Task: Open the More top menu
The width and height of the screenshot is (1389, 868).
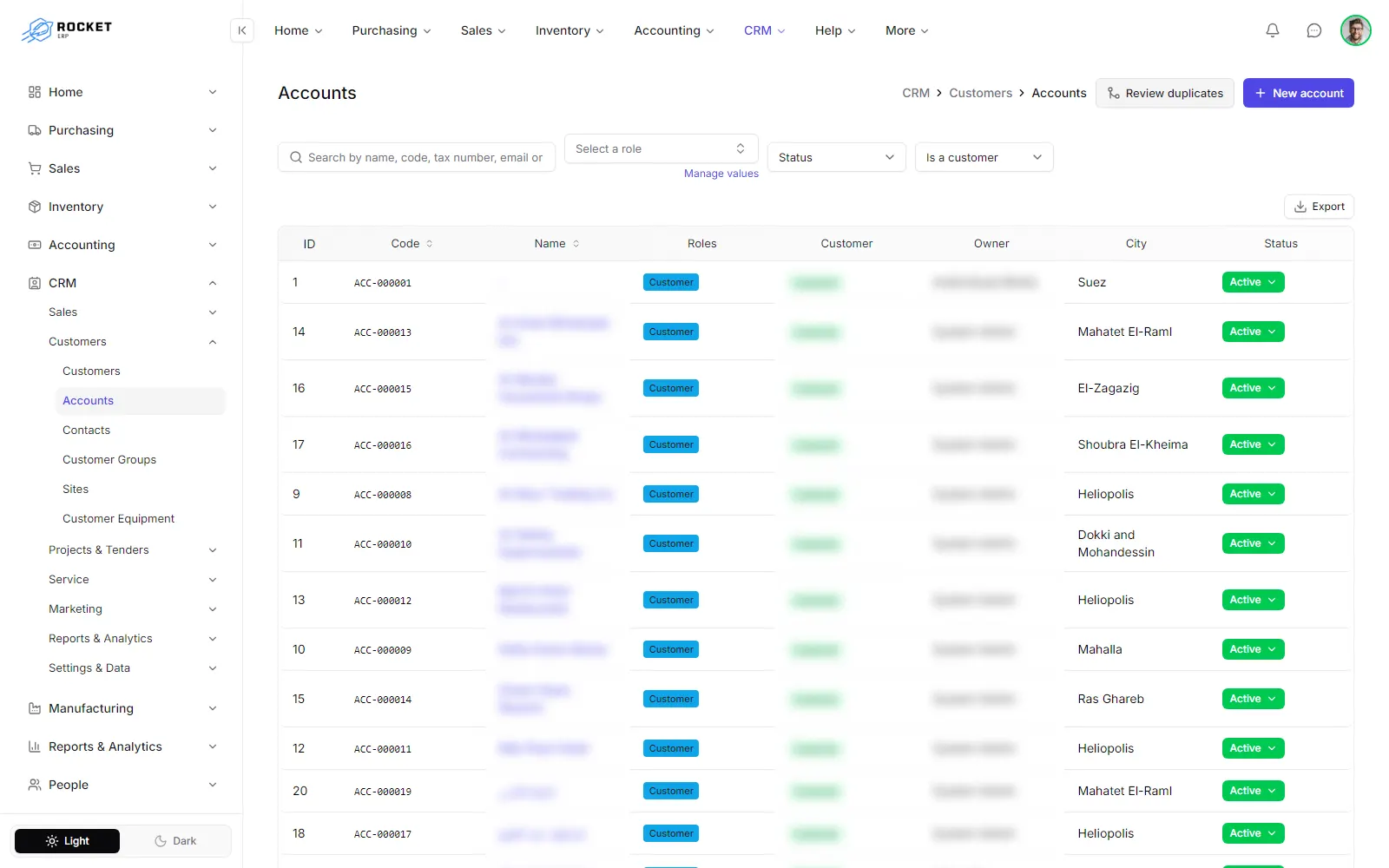Action: click(x=907, y=30)
